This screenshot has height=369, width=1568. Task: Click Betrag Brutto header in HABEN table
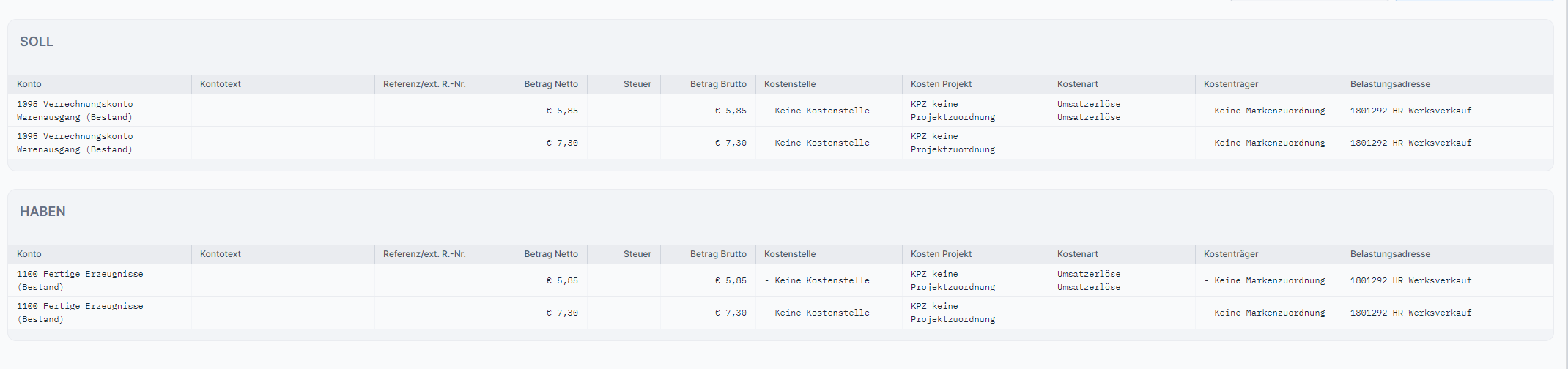[x=717, y=254]
